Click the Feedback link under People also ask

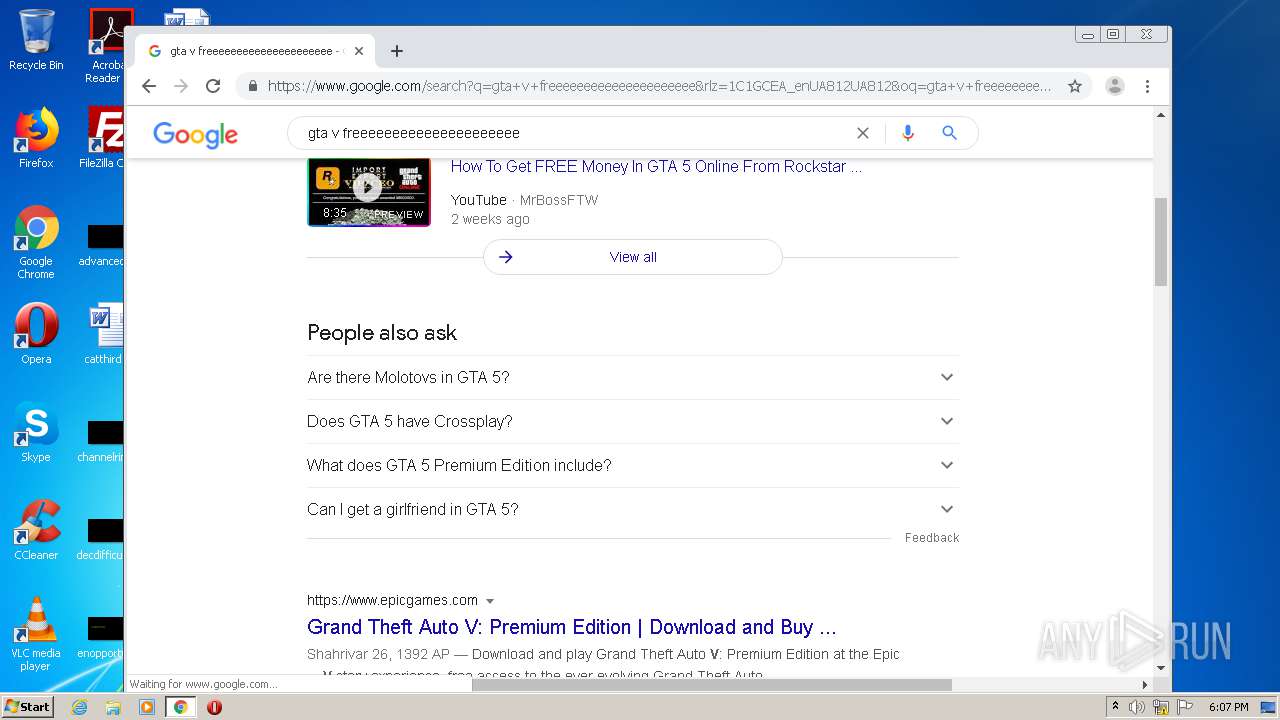932,538
